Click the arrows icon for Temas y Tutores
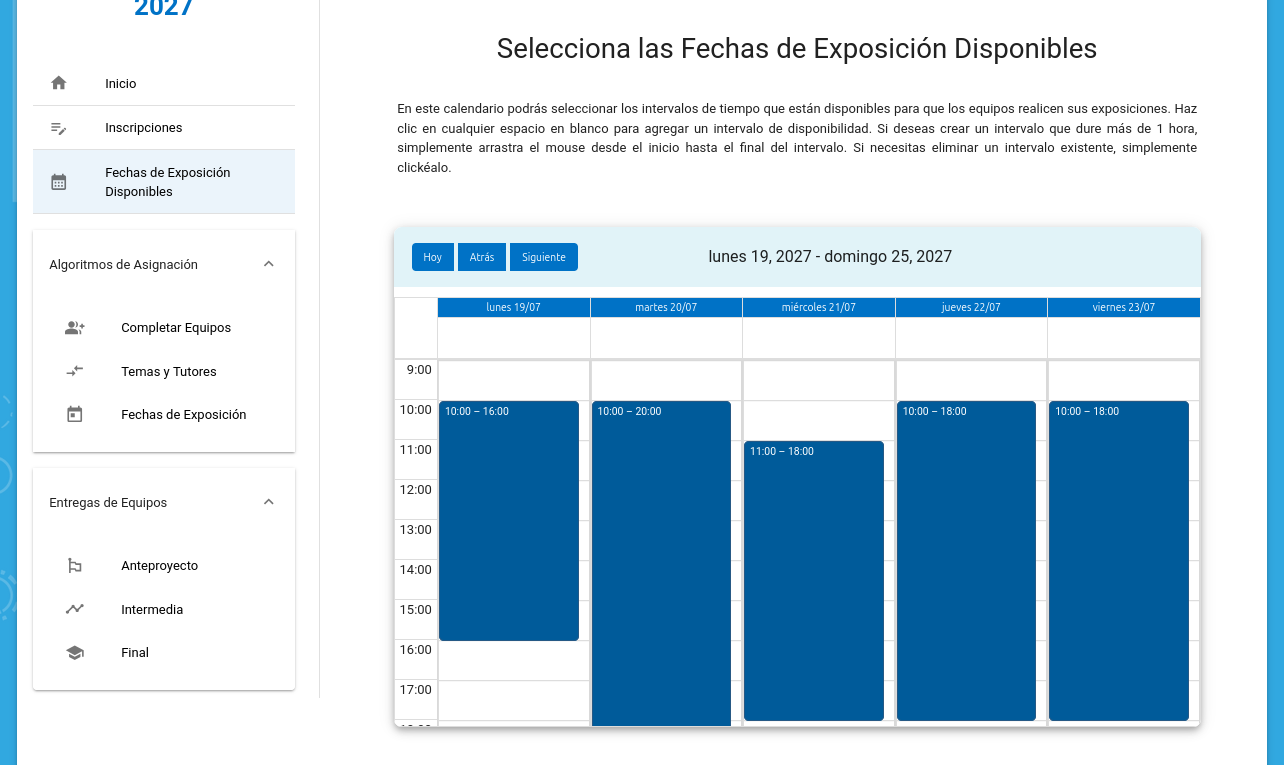This screenshot has width=1284, height=765. click(75, 371)
